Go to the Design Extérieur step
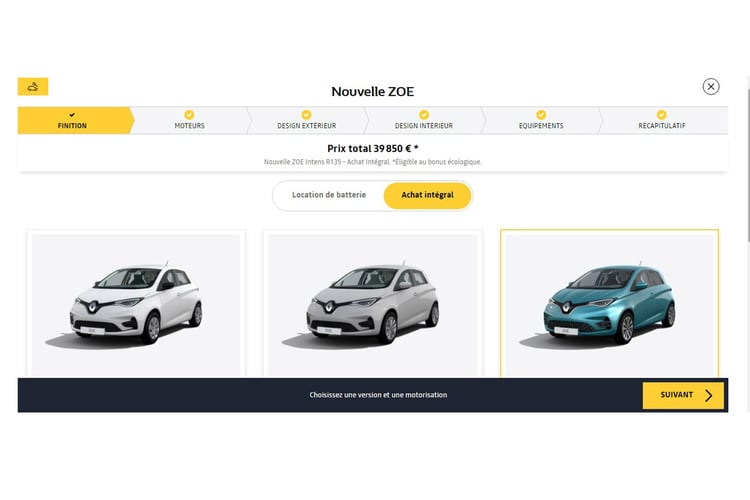The width and height of the screenshot is (750, 500). (307, 120)
